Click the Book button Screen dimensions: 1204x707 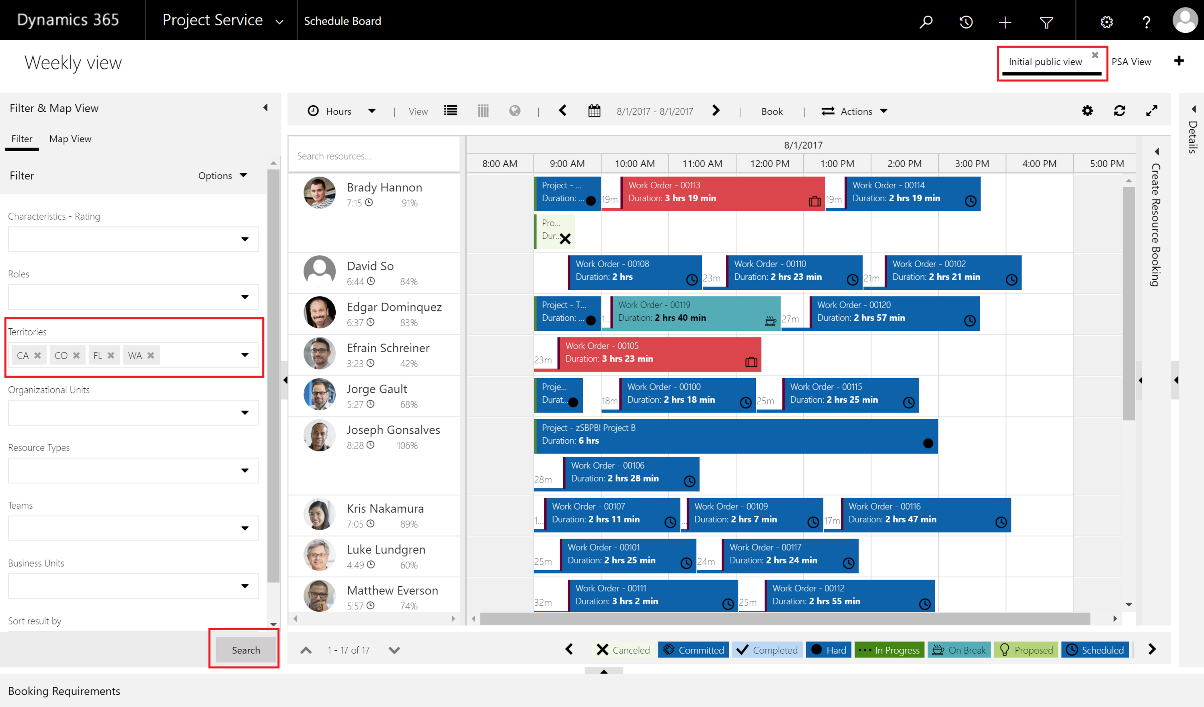772,111
